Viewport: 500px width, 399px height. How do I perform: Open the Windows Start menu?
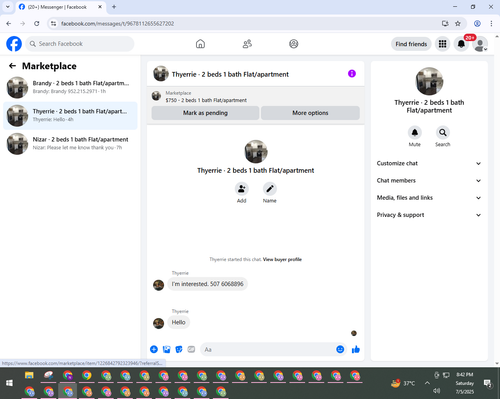pos(9,383)
